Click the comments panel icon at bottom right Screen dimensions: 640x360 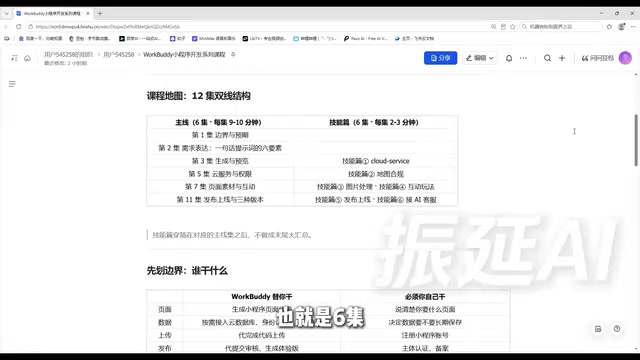[x=598, y=329]
